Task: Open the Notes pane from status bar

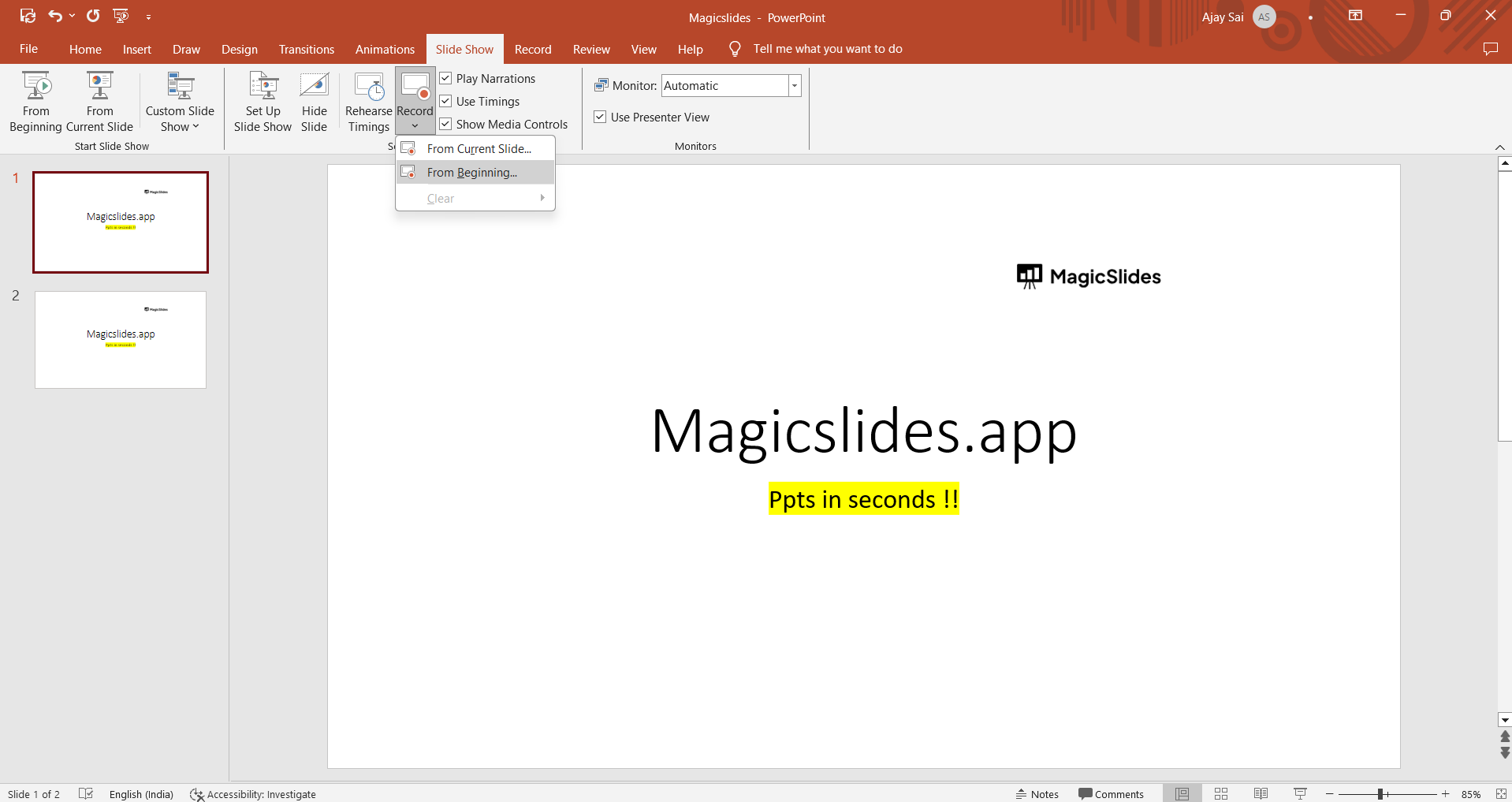Action: [1037, 794]
